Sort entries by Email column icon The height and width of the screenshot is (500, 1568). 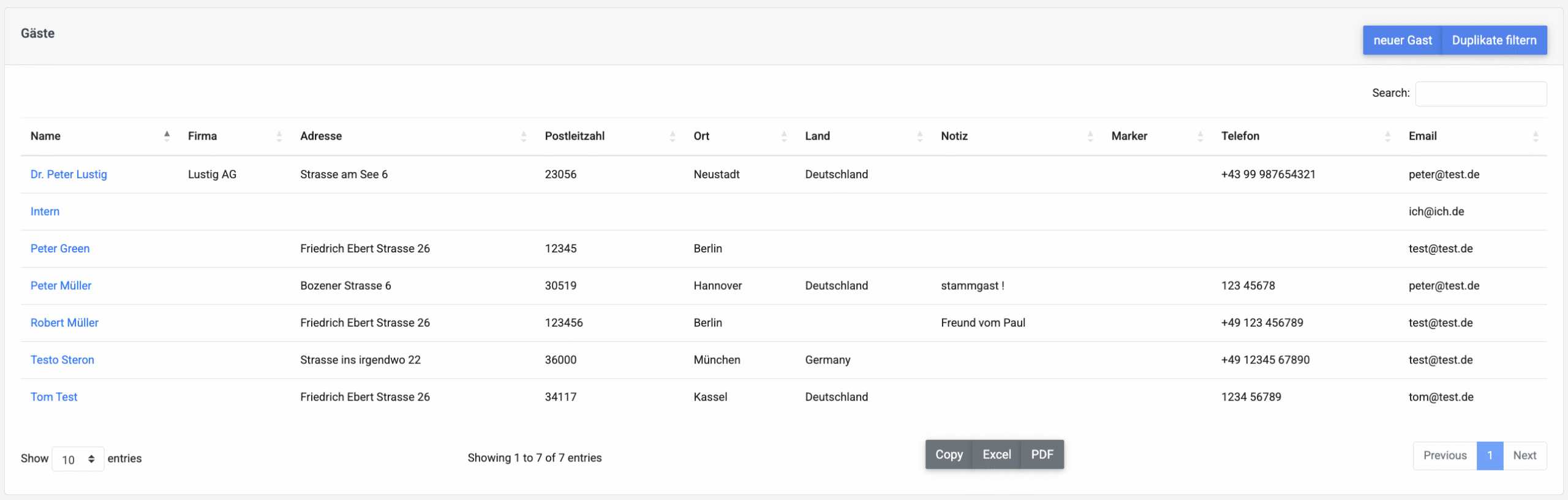(x=1535, y=136)
